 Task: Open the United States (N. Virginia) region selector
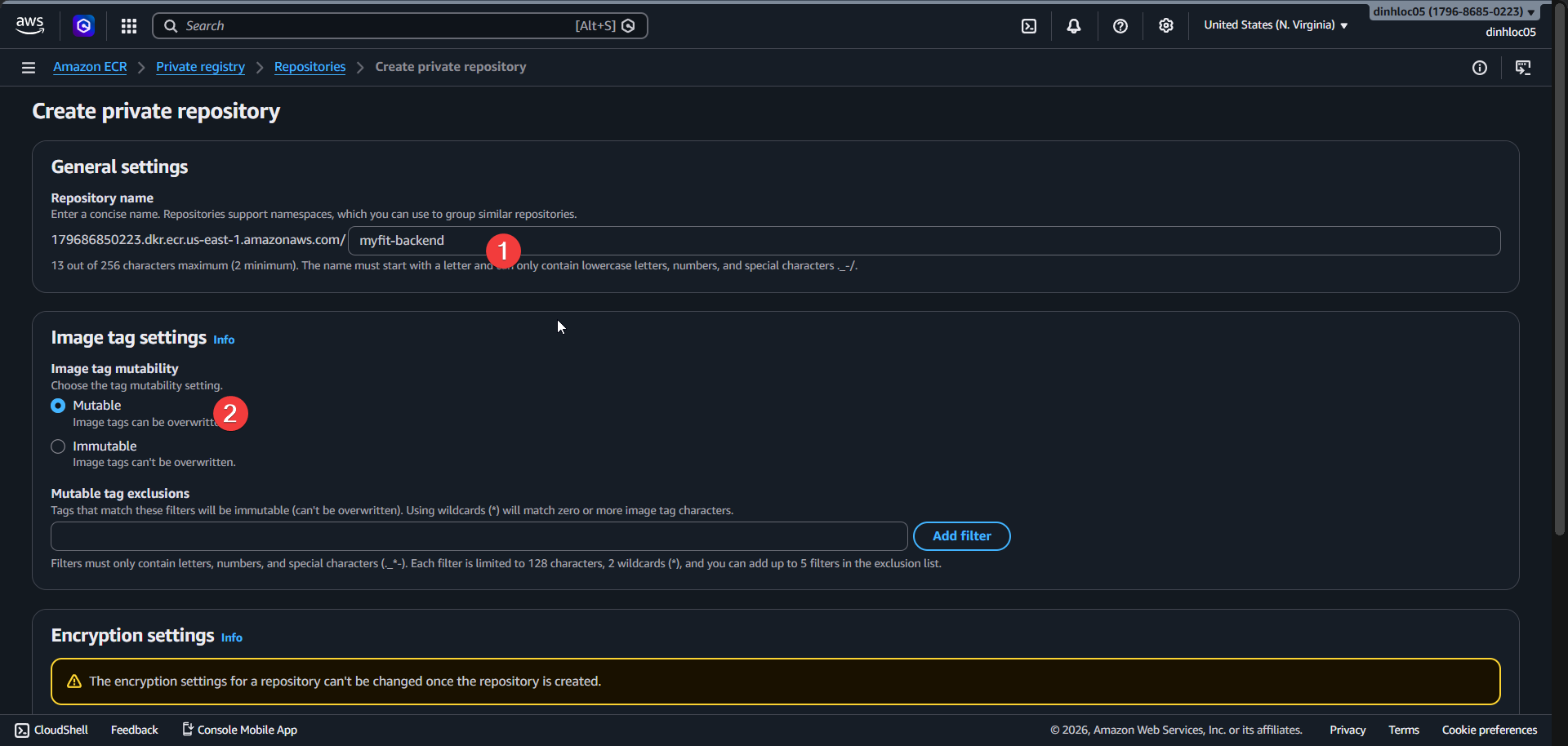(x=1275, y=25)
